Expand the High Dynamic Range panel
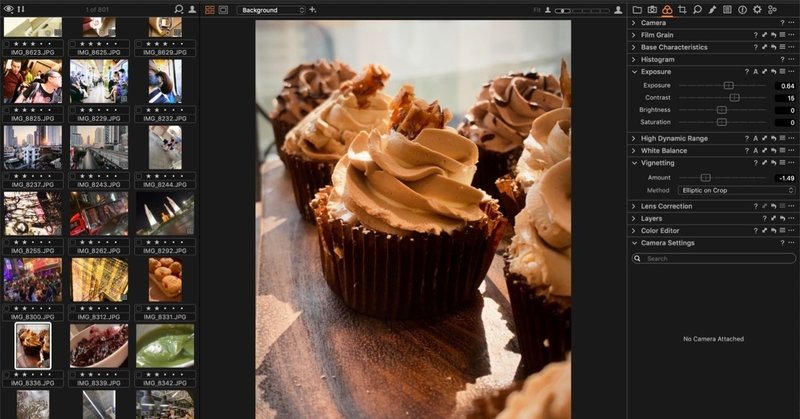 coord(634,138)
